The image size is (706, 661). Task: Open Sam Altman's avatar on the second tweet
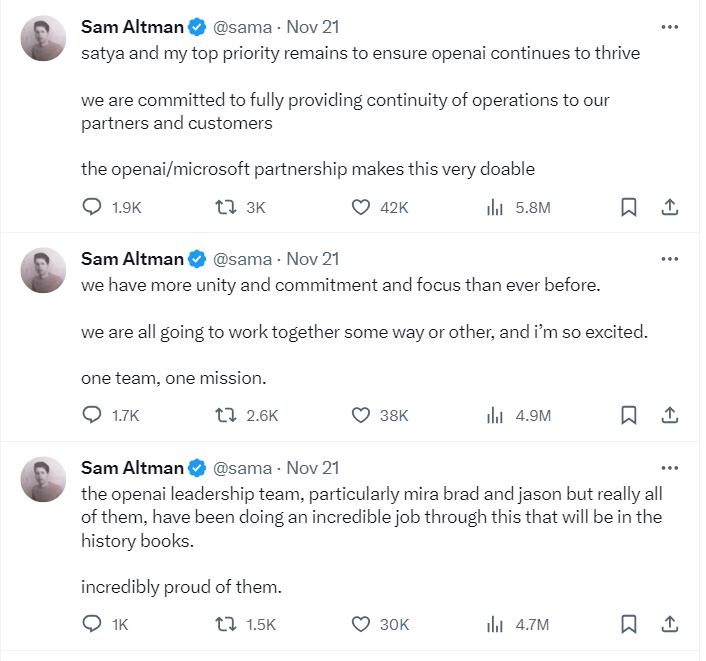click(x=43, y=270)
